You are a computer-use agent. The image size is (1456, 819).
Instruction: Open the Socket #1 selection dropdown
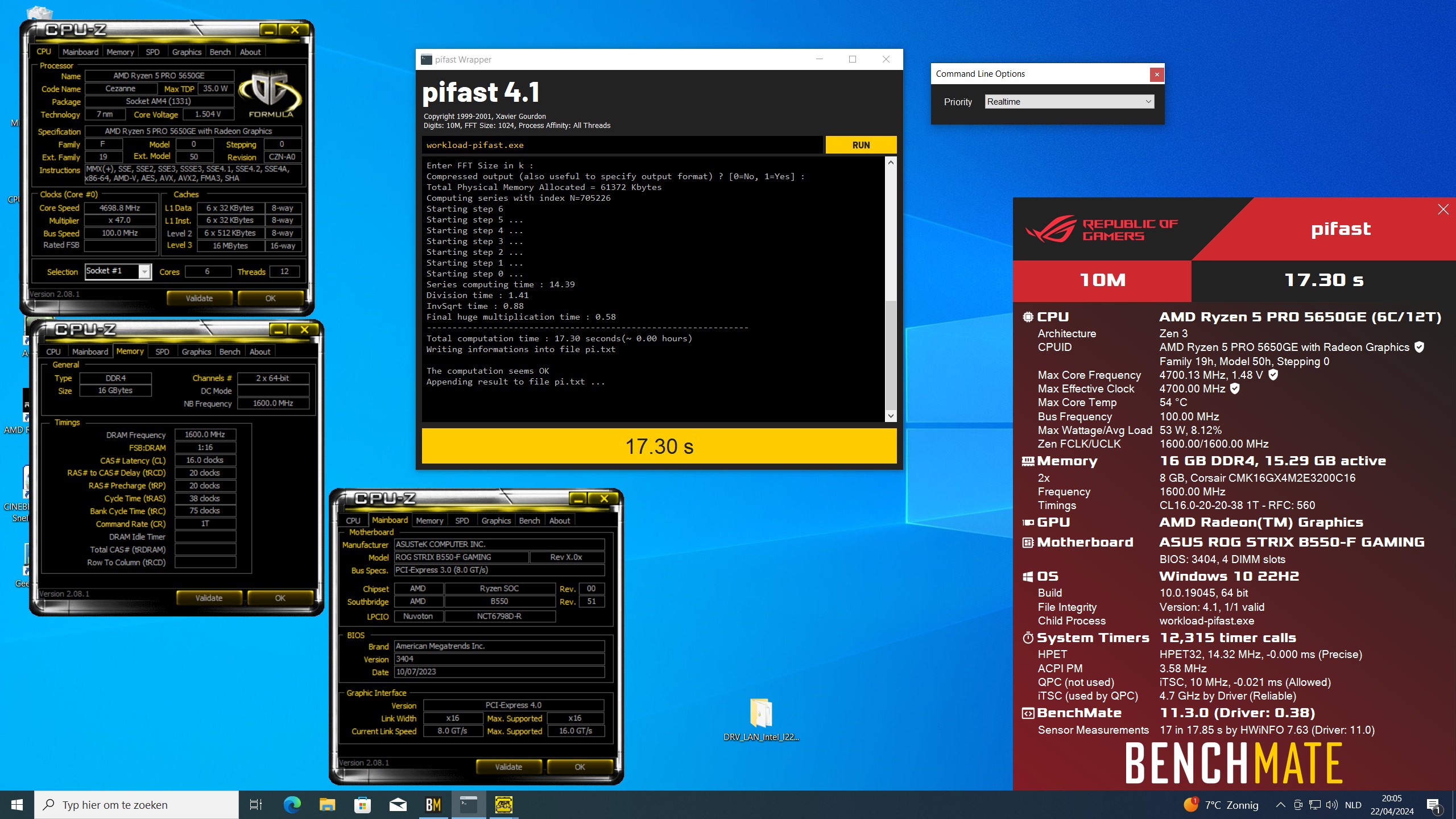pos(118,271)
